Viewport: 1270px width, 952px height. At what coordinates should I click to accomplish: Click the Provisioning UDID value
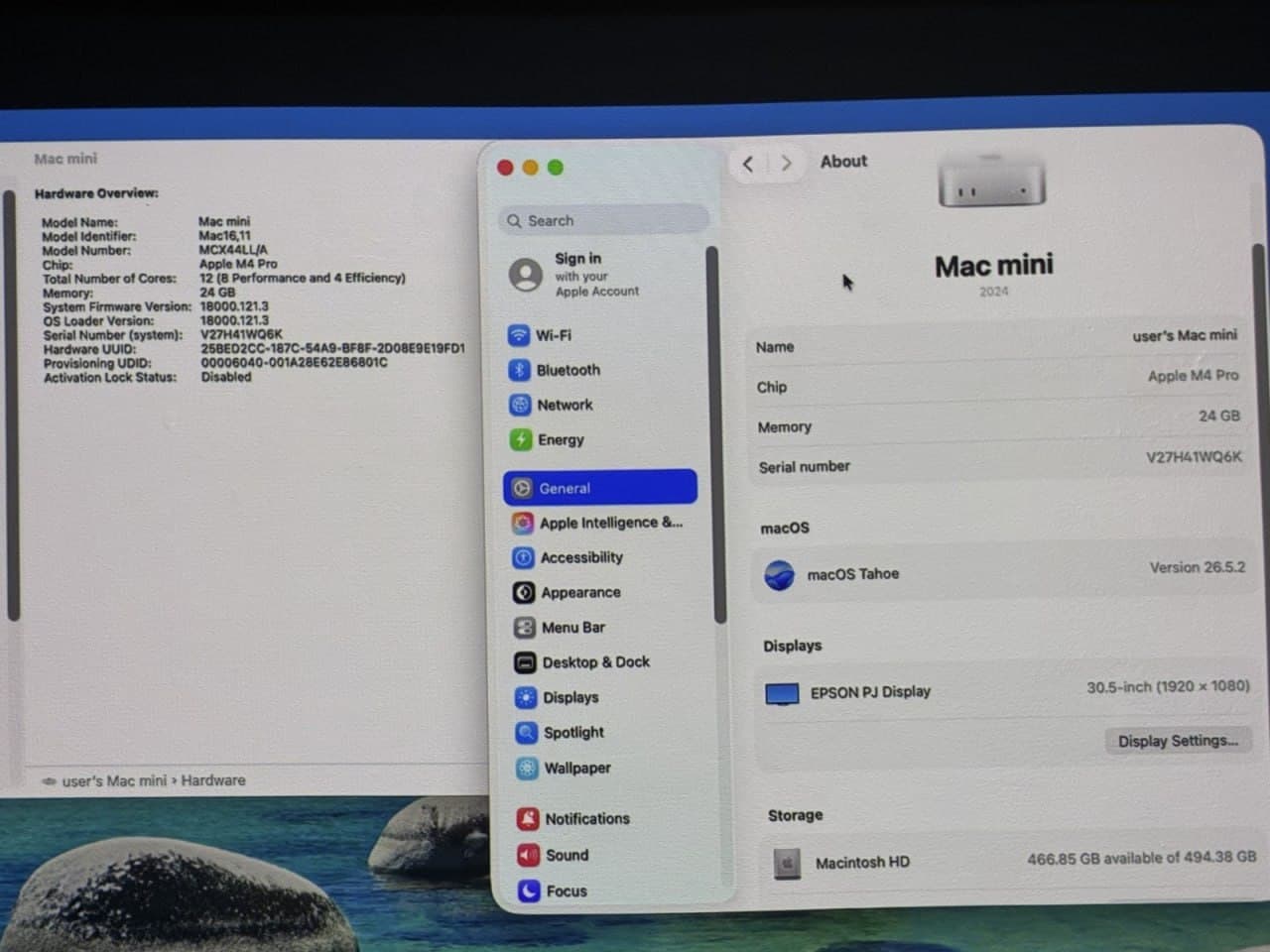(294, 362)
